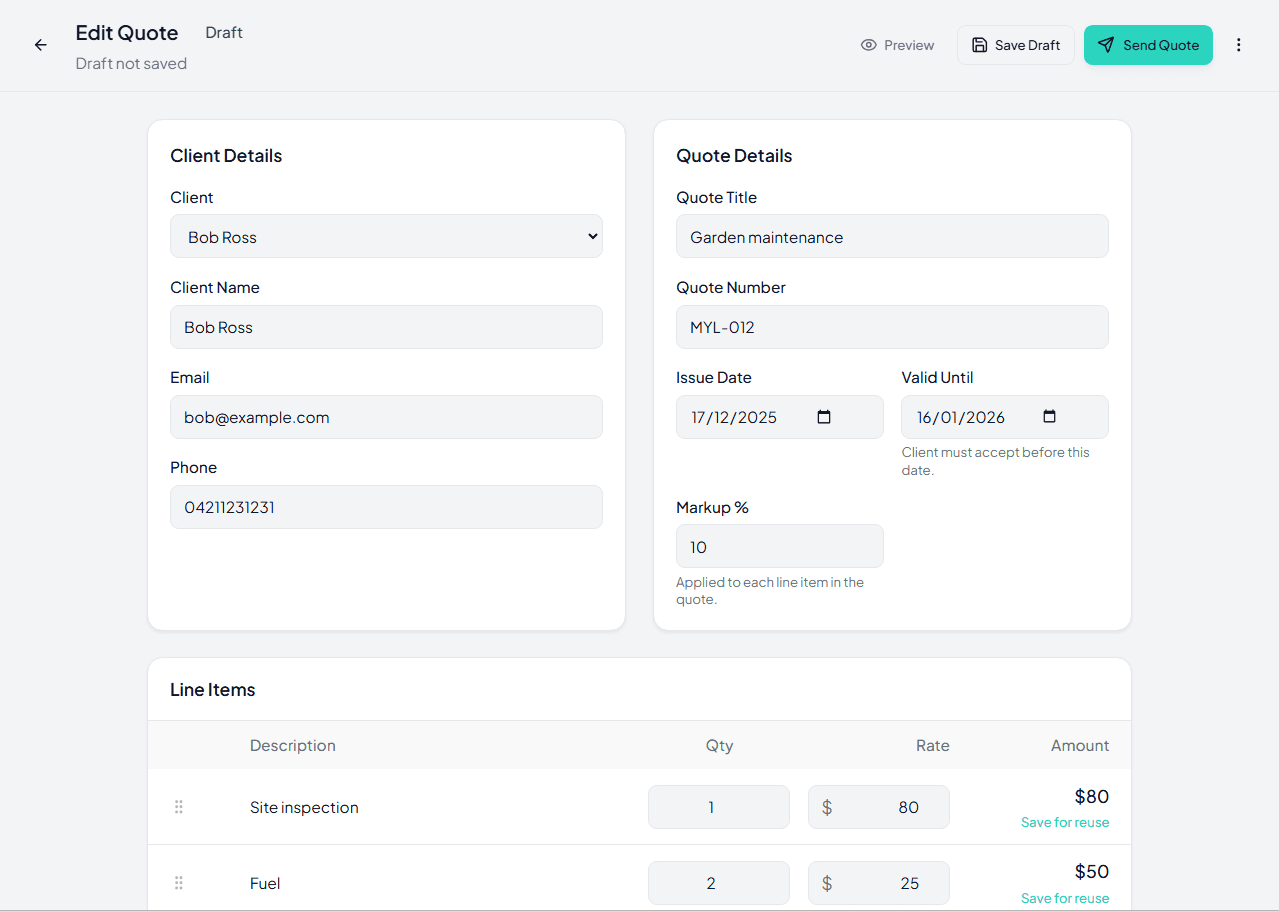Click the drag handle beside Site inspection
Screen dimensions: 1279x912
(x=178, y=807)
